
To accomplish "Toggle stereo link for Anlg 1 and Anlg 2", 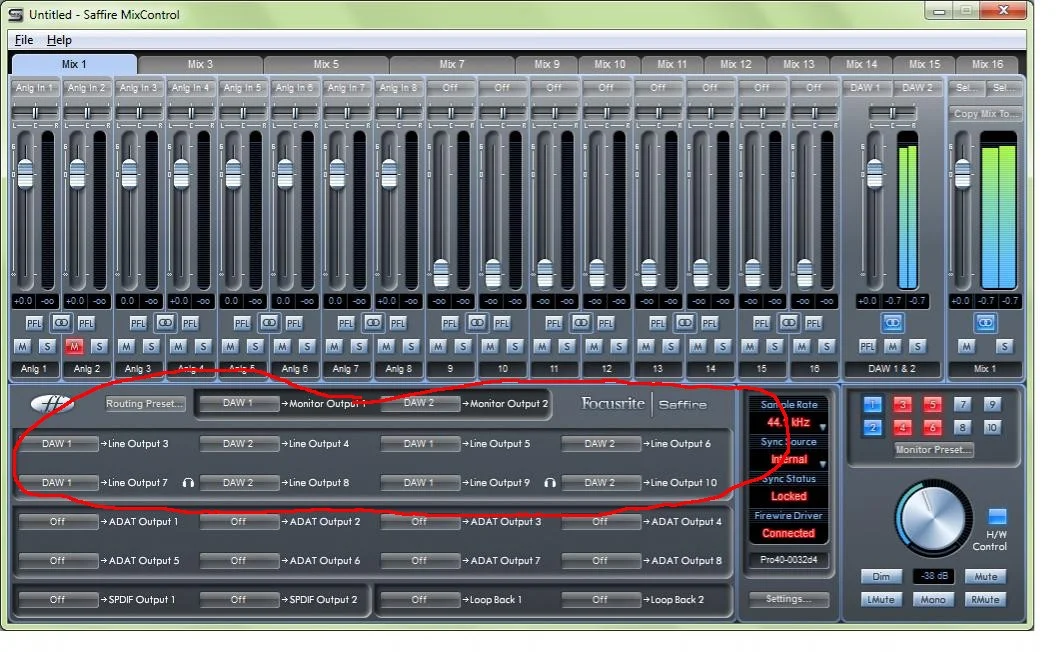I will pyautogui.click(x=61, y=323).
